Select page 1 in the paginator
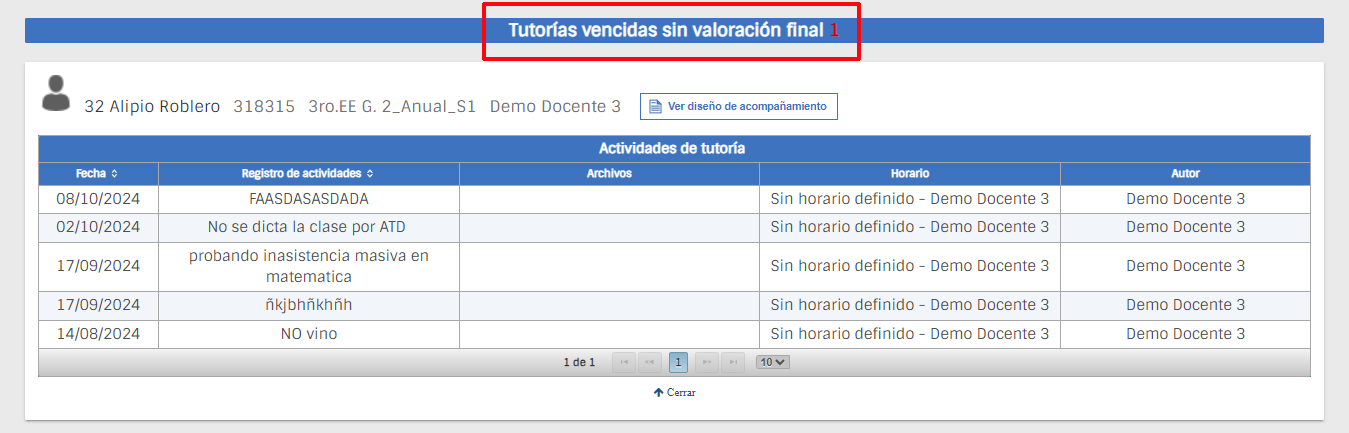 (x=678, y=362)
